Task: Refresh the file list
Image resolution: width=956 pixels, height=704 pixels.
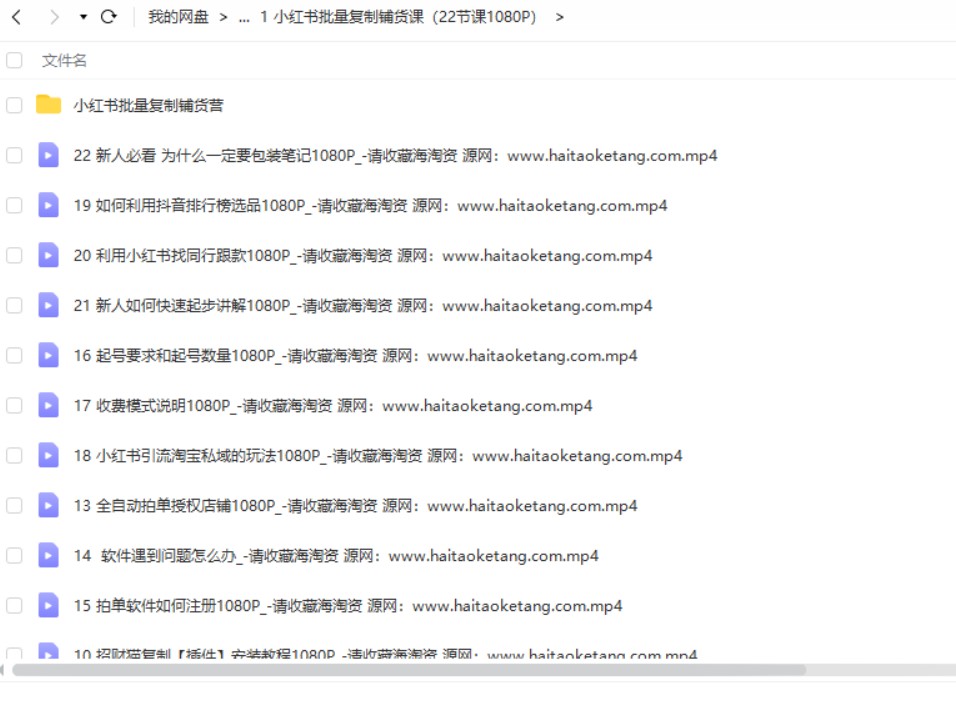Action: tap(109, 16)
